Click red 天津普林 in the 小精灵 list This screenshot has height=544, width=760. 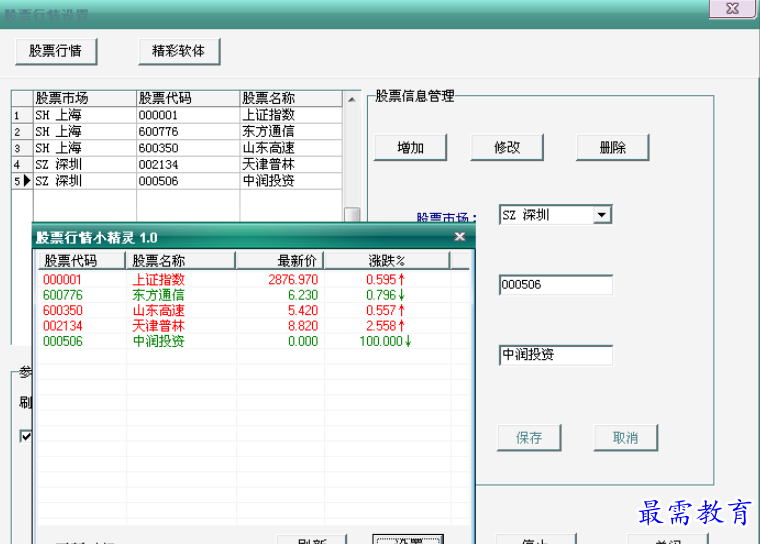pos(158,326)
